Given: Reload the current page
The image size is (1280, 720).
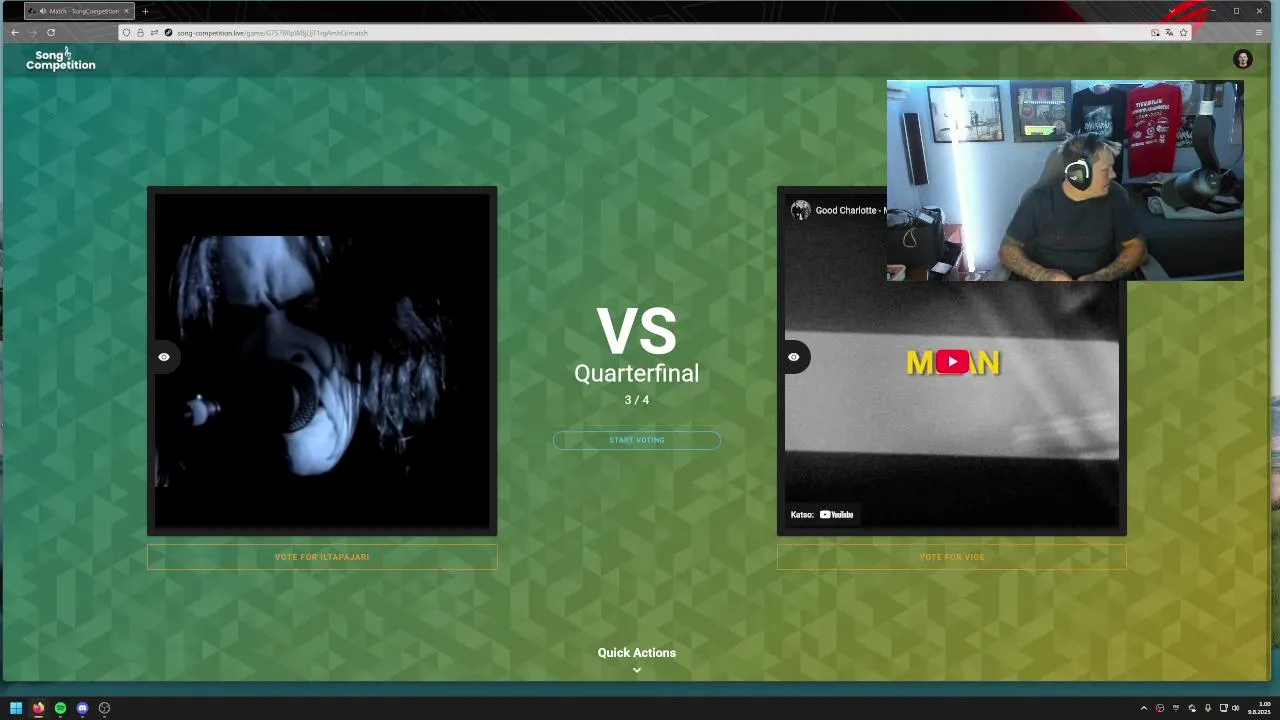Looking at the screenshot, I should tap(50, 33).
